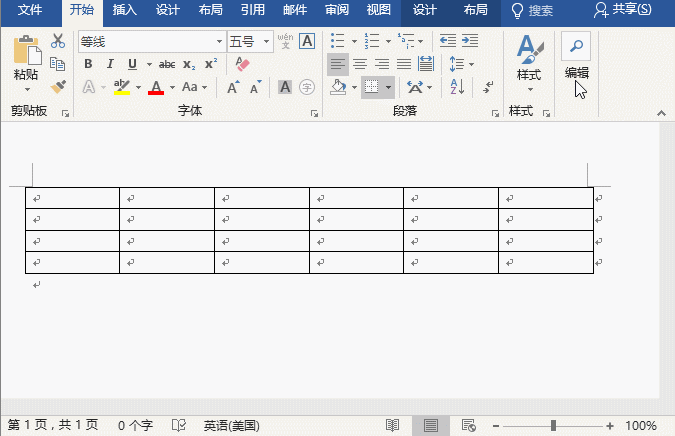Click the zoom slider handle
Screen dimensions: 675x436
point(553,426)
